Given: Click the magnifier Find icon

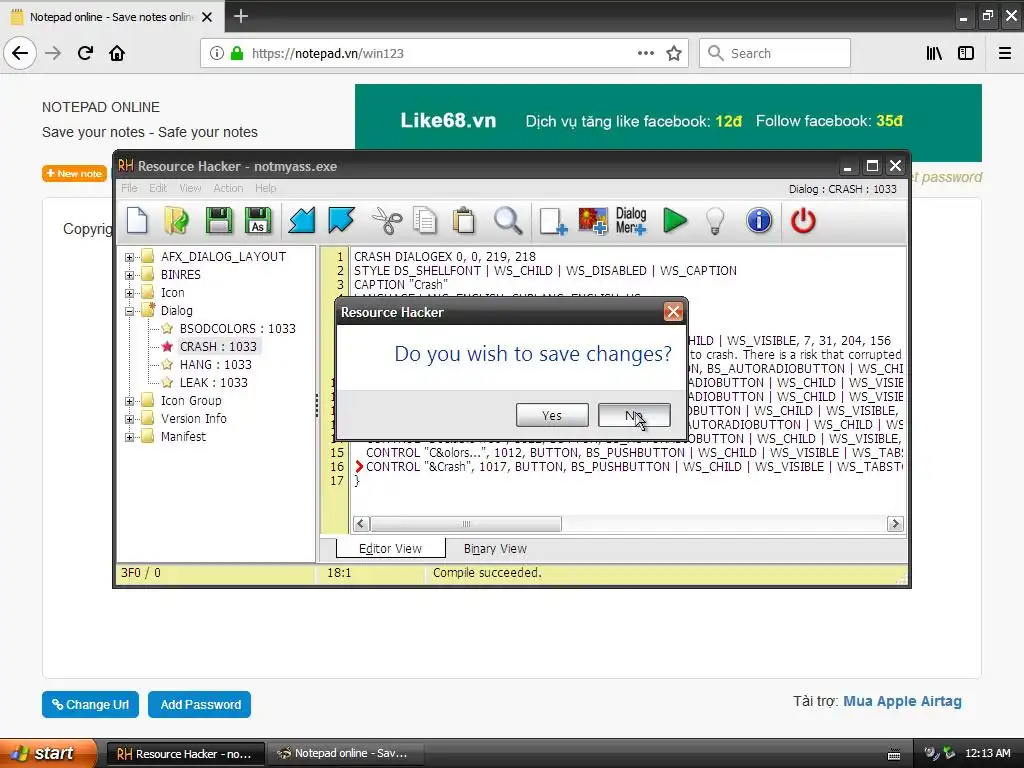Looking at the screenshot, I should (507, 221).
